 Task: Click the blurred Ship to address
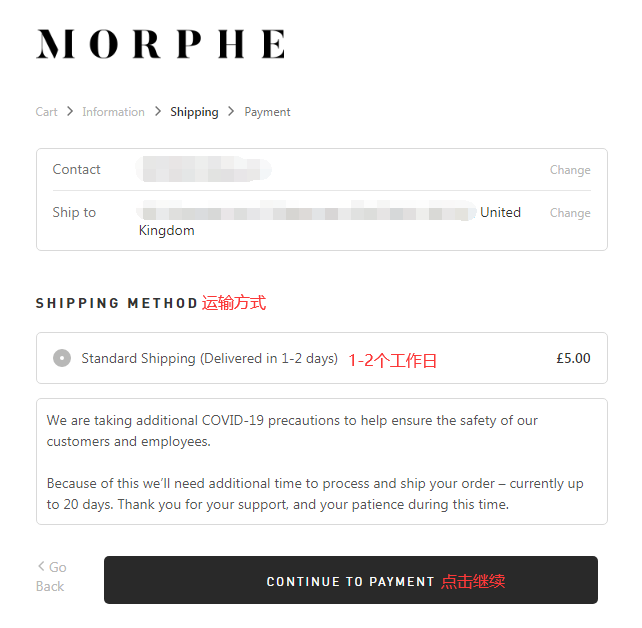306,212
